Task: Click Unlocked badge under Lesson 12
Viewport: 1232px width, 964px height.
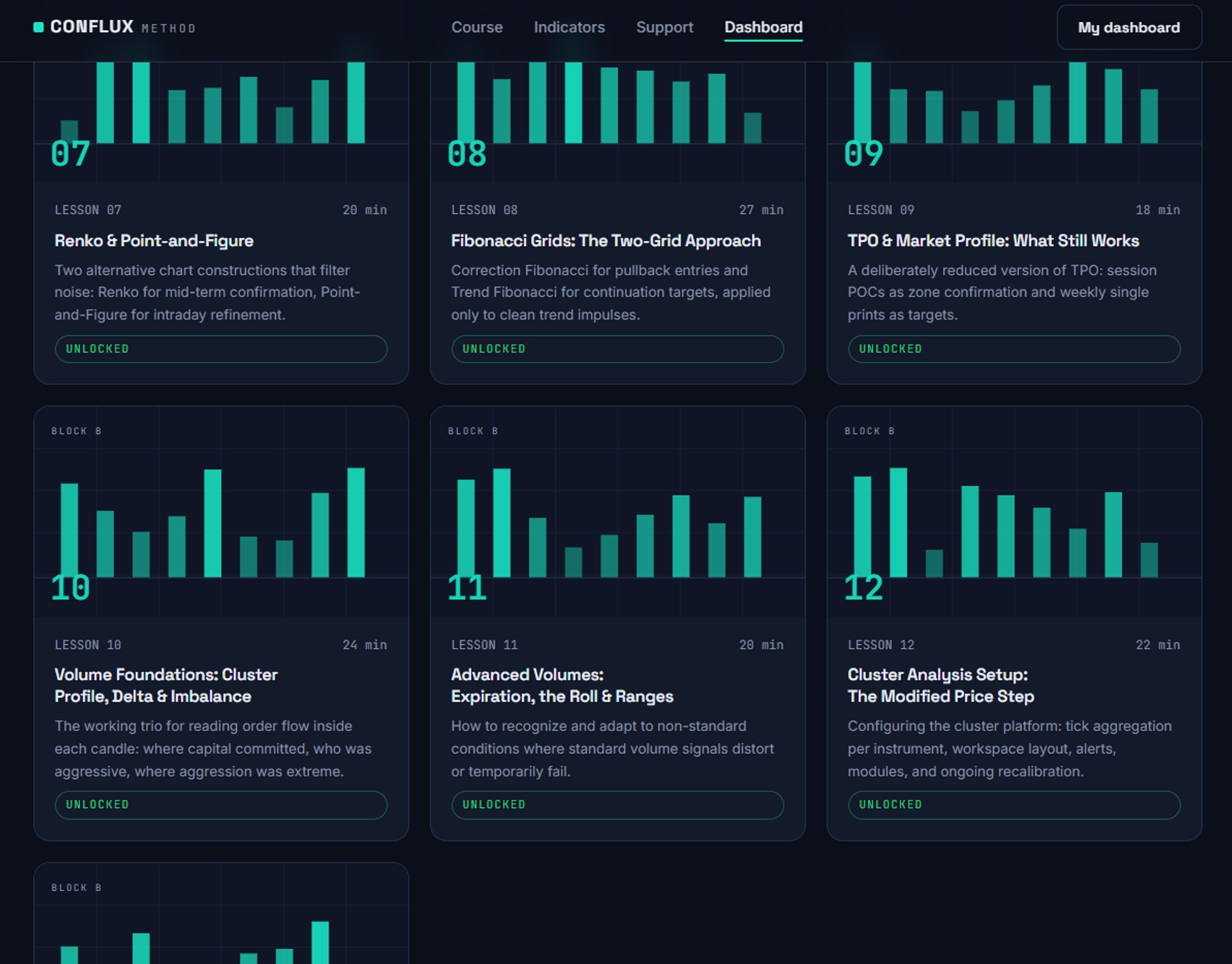Action: [x=1014, y=805]
